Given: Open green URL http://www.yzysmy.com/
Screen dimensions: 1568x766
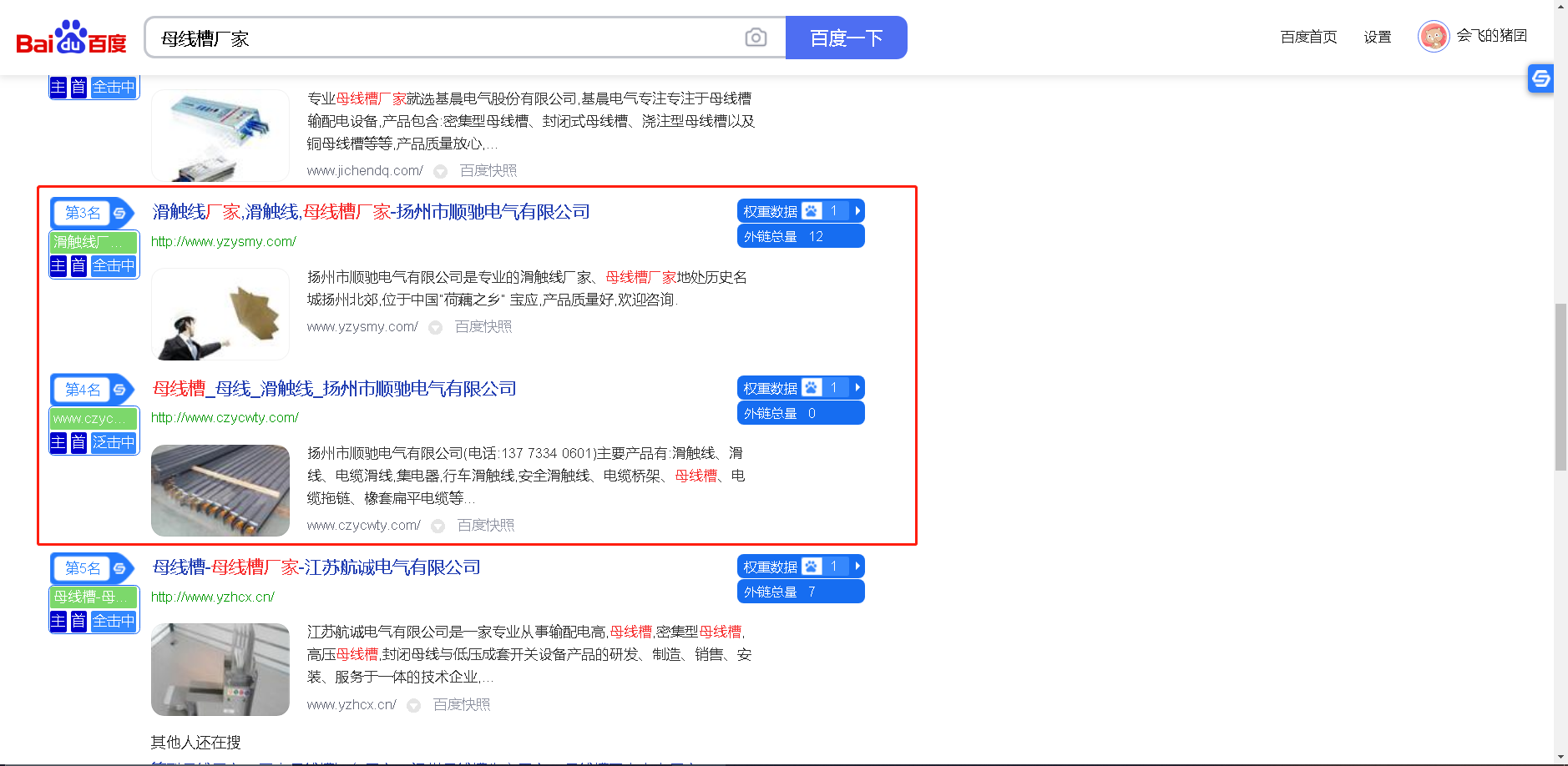Looking at the screenshot, I should click(223, 242).
